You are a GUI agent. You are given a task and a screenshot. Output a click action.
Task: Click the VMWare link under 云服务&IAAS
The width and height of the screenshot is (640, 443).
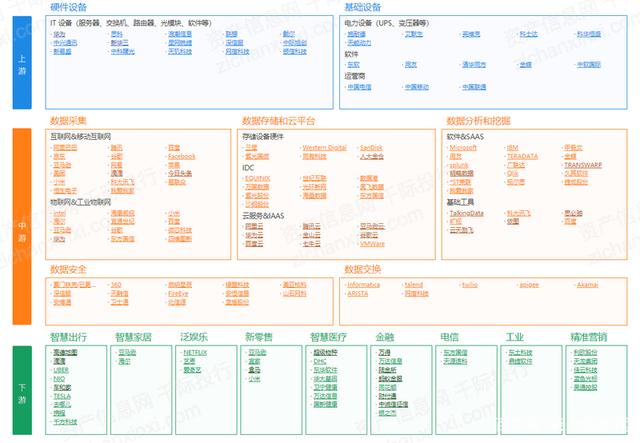372,244
